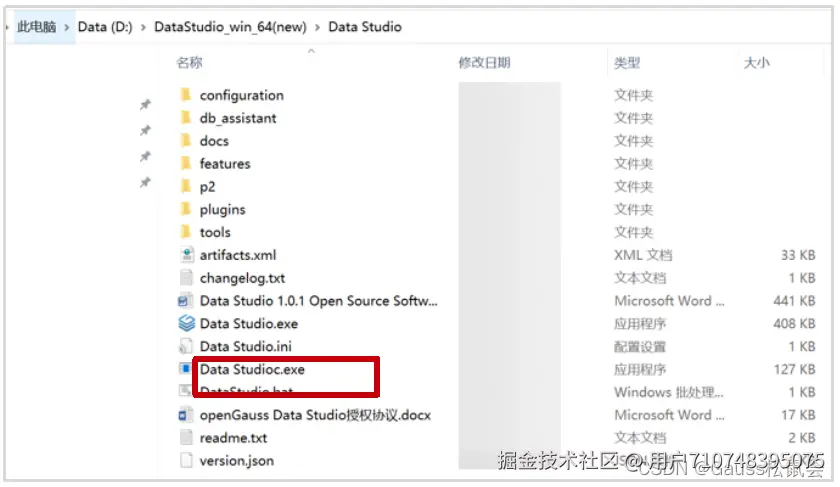The width and height of the screenshot is (840, 487).
Task: Go to DataStudio_win_64(new) in the address bar
Action: (230, 27)
